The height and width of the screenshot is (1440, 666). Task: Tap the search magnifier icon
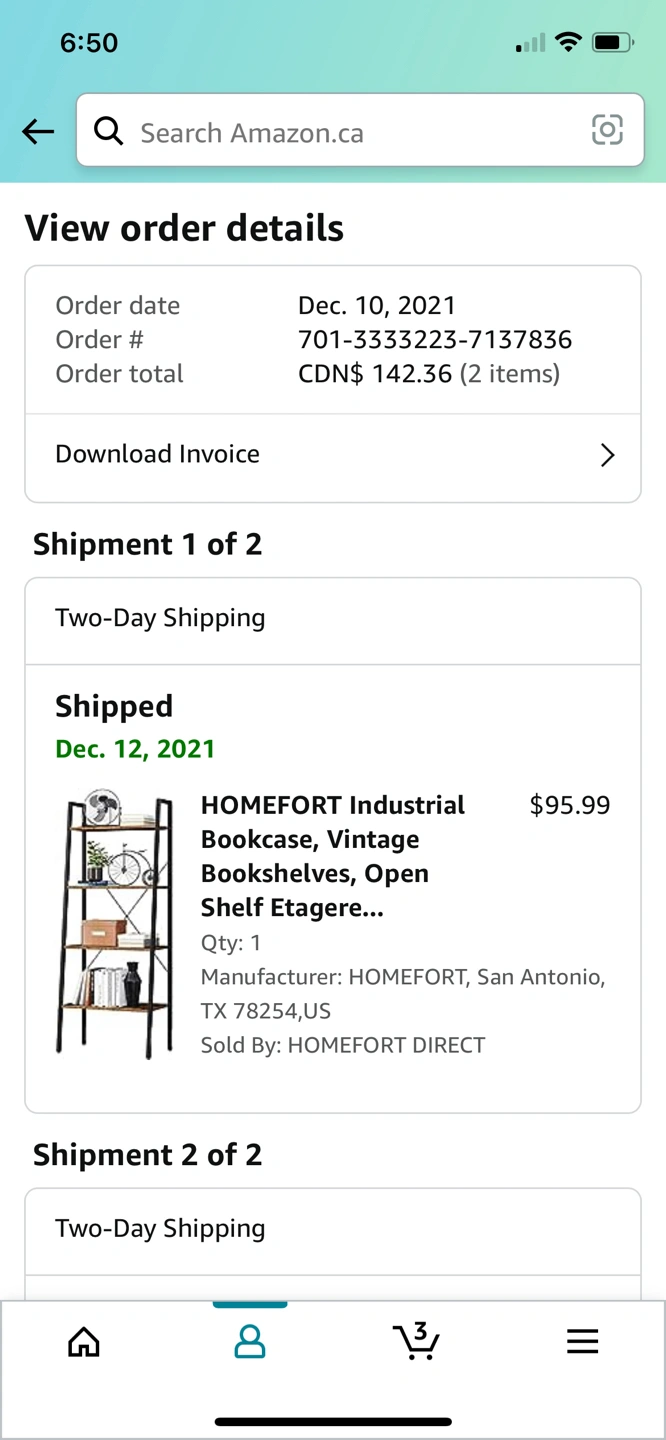point(108,131)
